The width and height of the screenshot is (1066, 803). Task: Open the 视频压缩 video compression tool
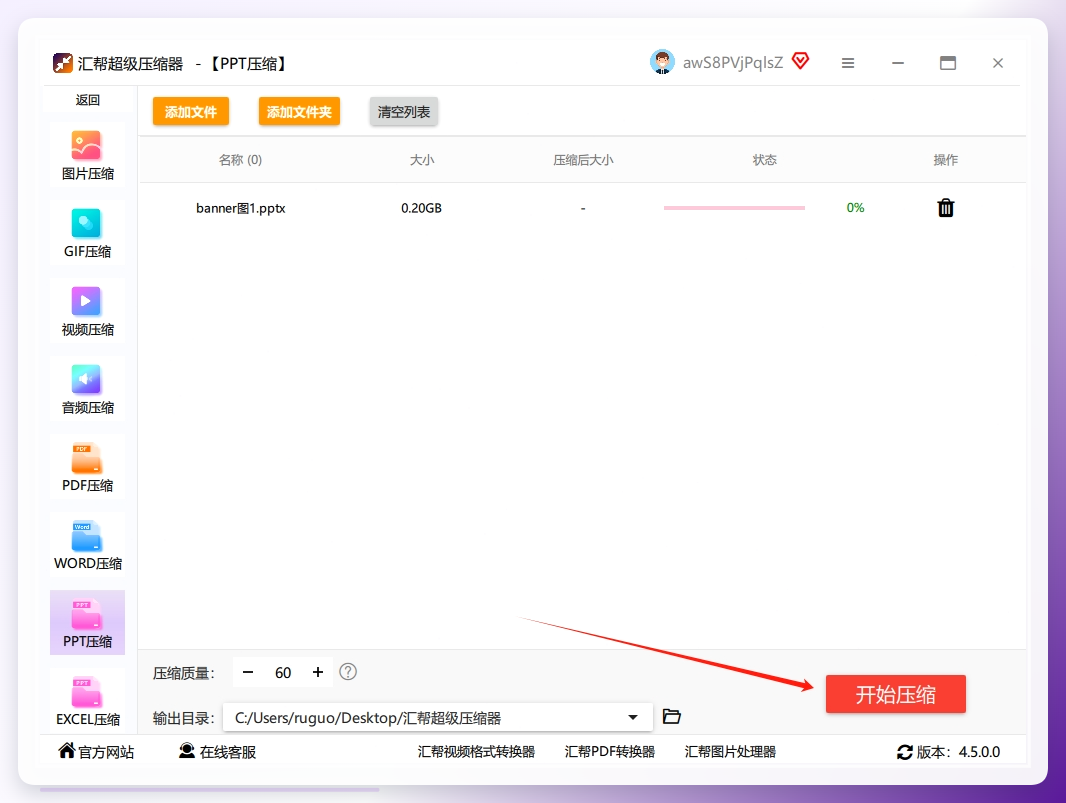tap(87, 312)
